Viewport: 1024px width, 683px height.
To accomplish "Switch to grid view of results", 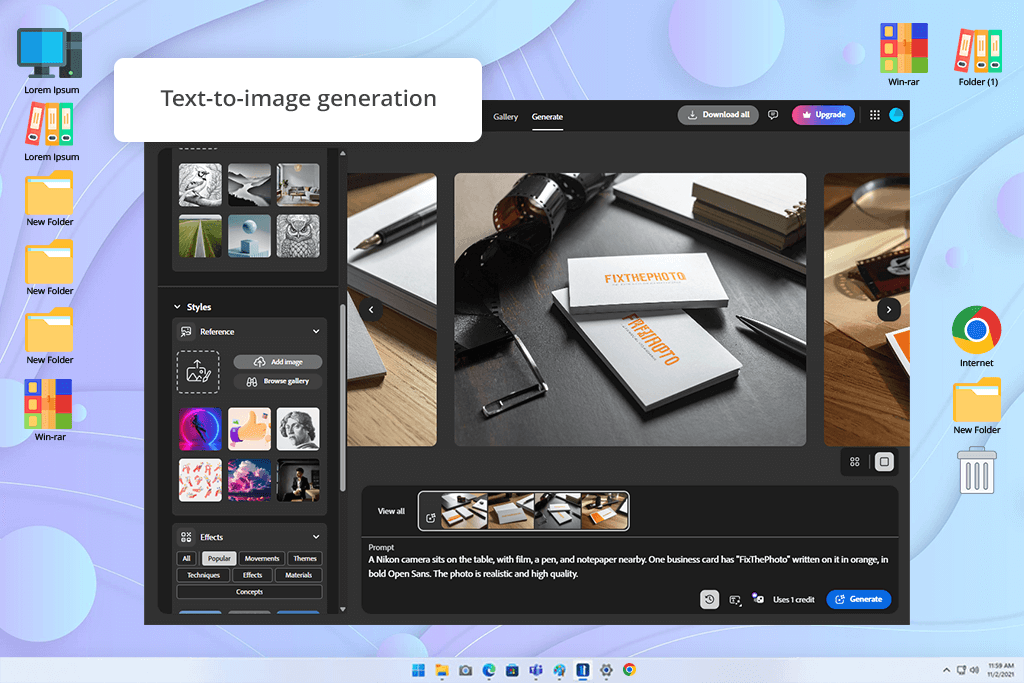I will 854,462.
